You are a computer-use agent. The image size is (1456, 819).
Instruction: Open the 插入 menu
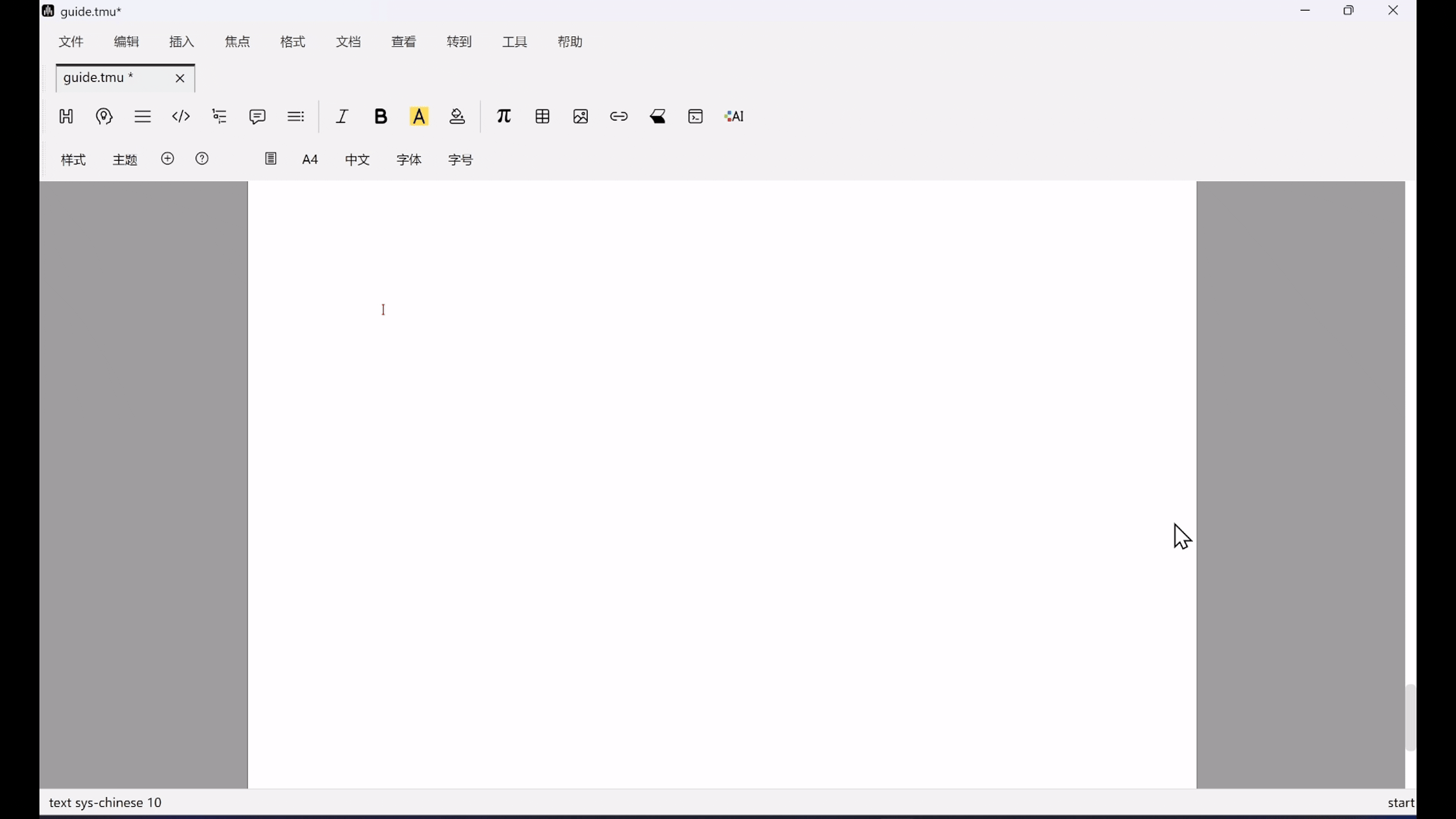[x=181, y=42]
